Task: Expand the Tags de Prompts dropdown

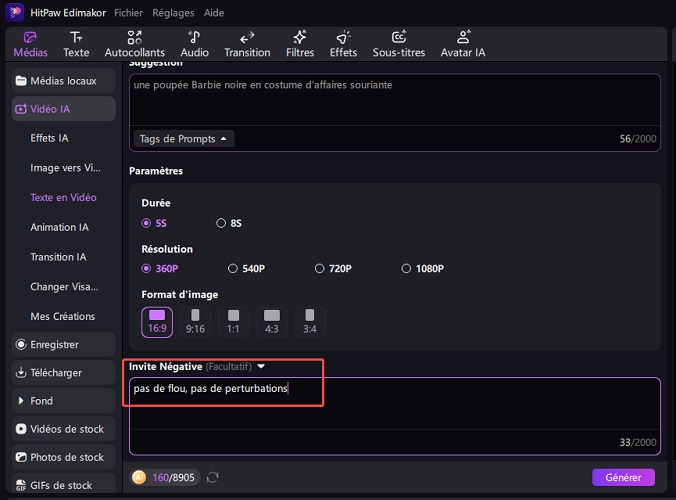Action: point(184,138)
